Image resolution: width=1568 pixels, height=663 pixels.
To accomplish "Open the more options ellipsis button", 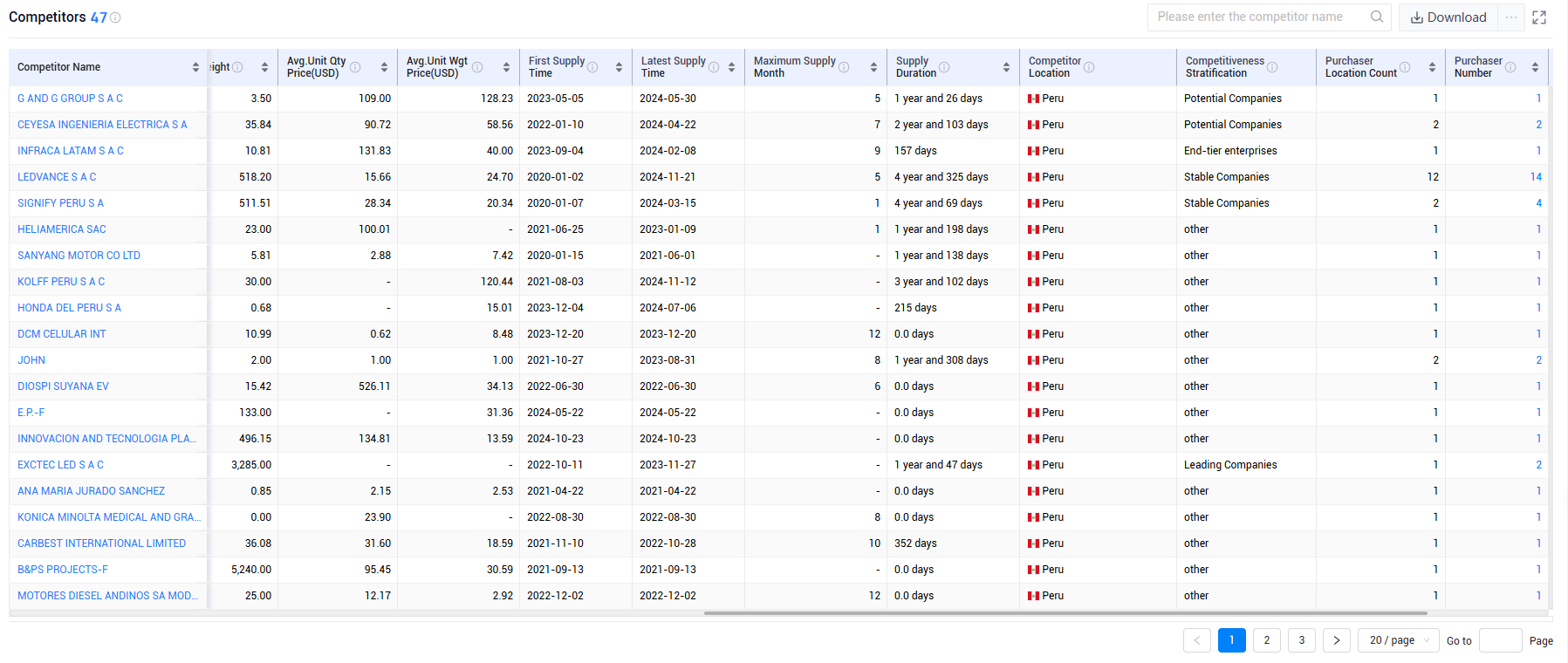I will pos(1511,17).
